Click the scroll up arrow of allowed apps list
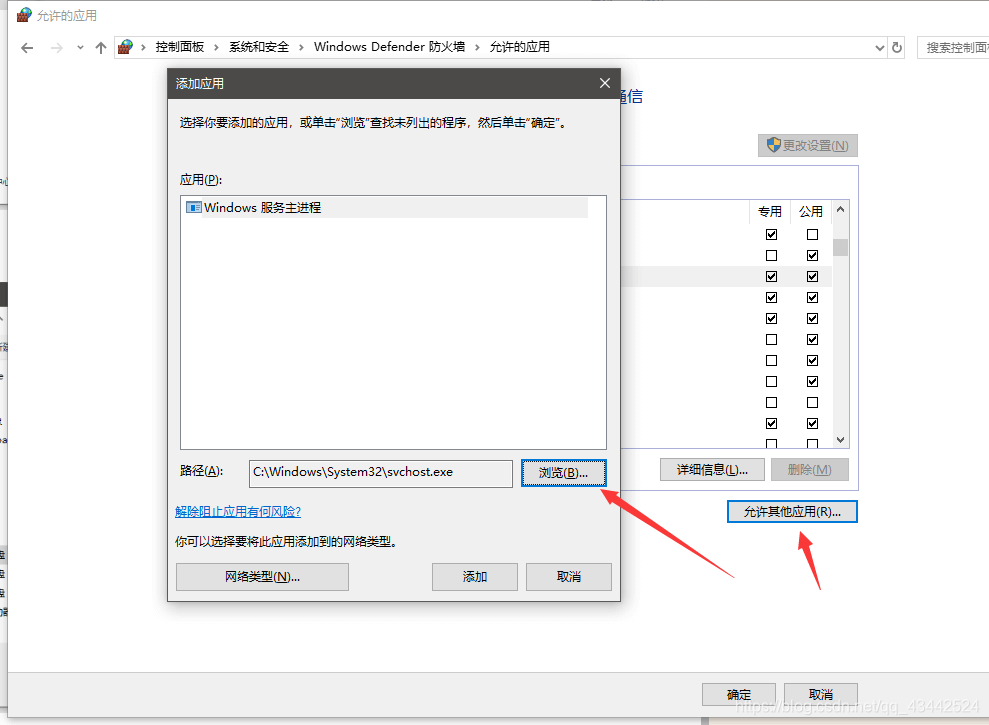Image resolution: width=989 pixels, height=725 pixels. pos(840,209)
